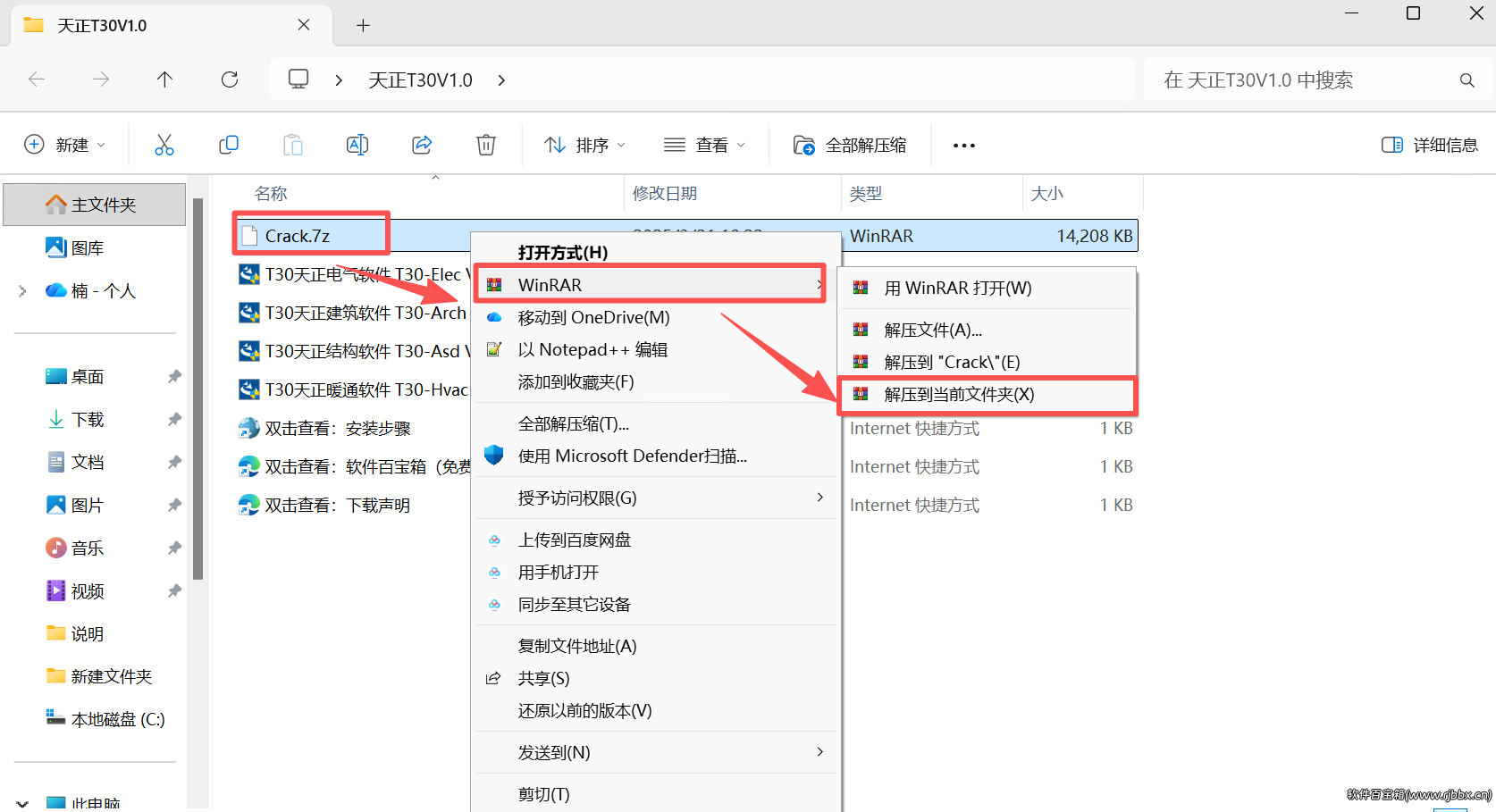Screen dimensions: 1496x812
Task: Open 主文件夹 in sidebar
Action: click(x=95, y=205)
